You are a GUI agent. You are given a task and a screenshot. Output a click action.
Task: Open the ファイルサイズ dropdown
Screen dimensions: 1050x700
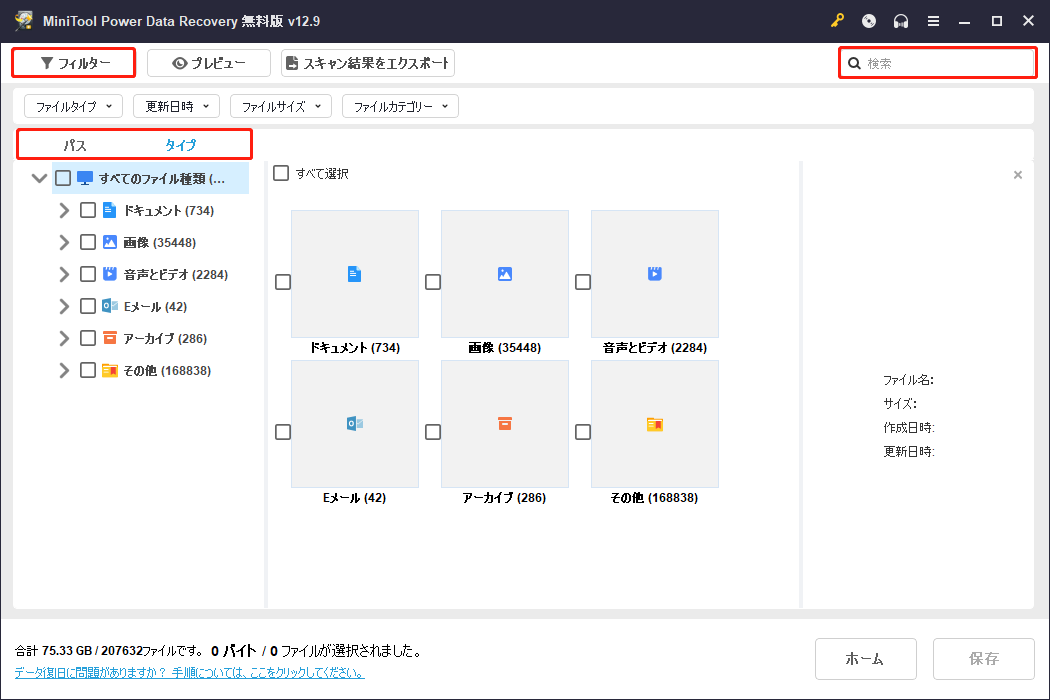pyautogui.click(x=281, y=106)
